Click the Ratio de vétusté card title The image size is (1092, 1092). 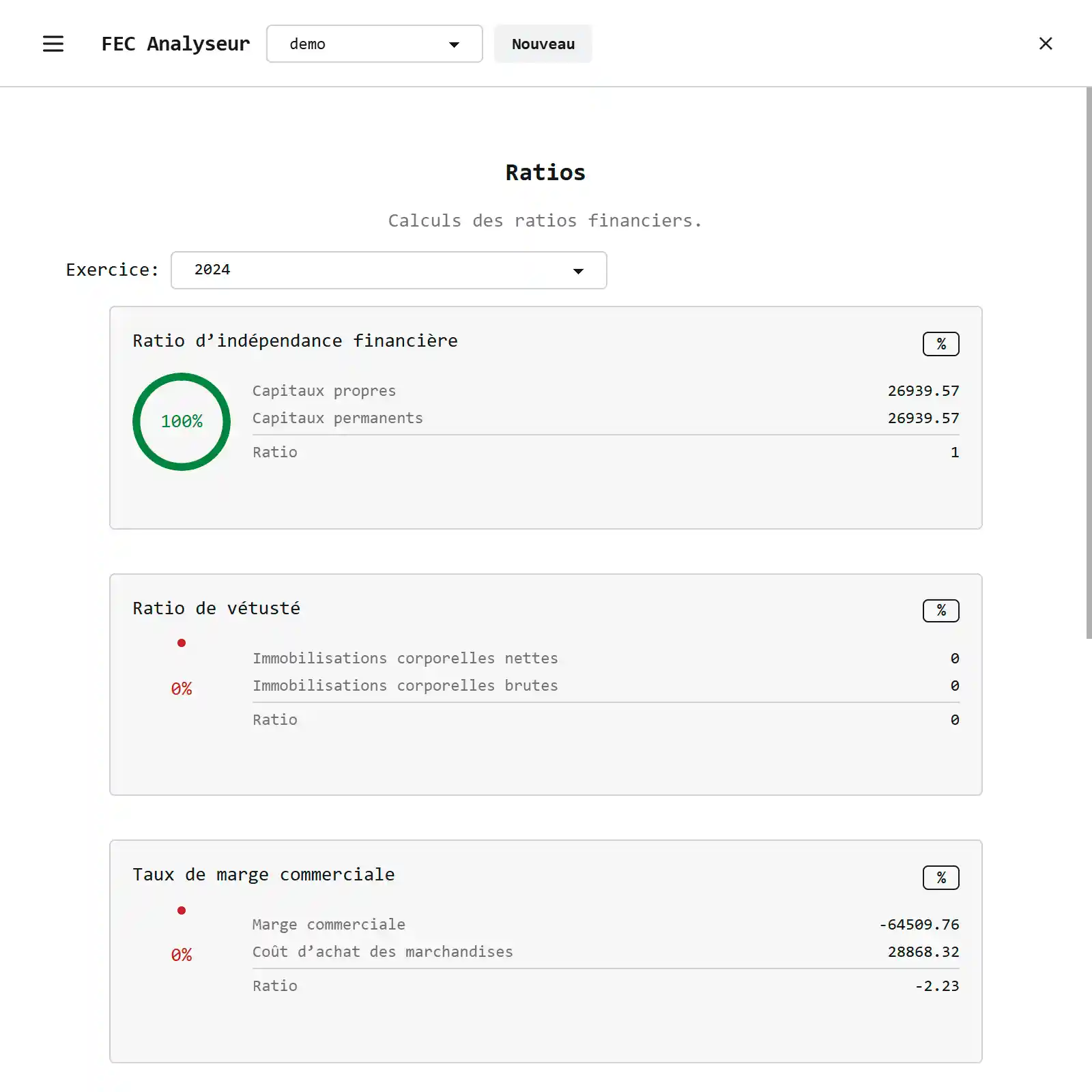(x=216, y=609)
